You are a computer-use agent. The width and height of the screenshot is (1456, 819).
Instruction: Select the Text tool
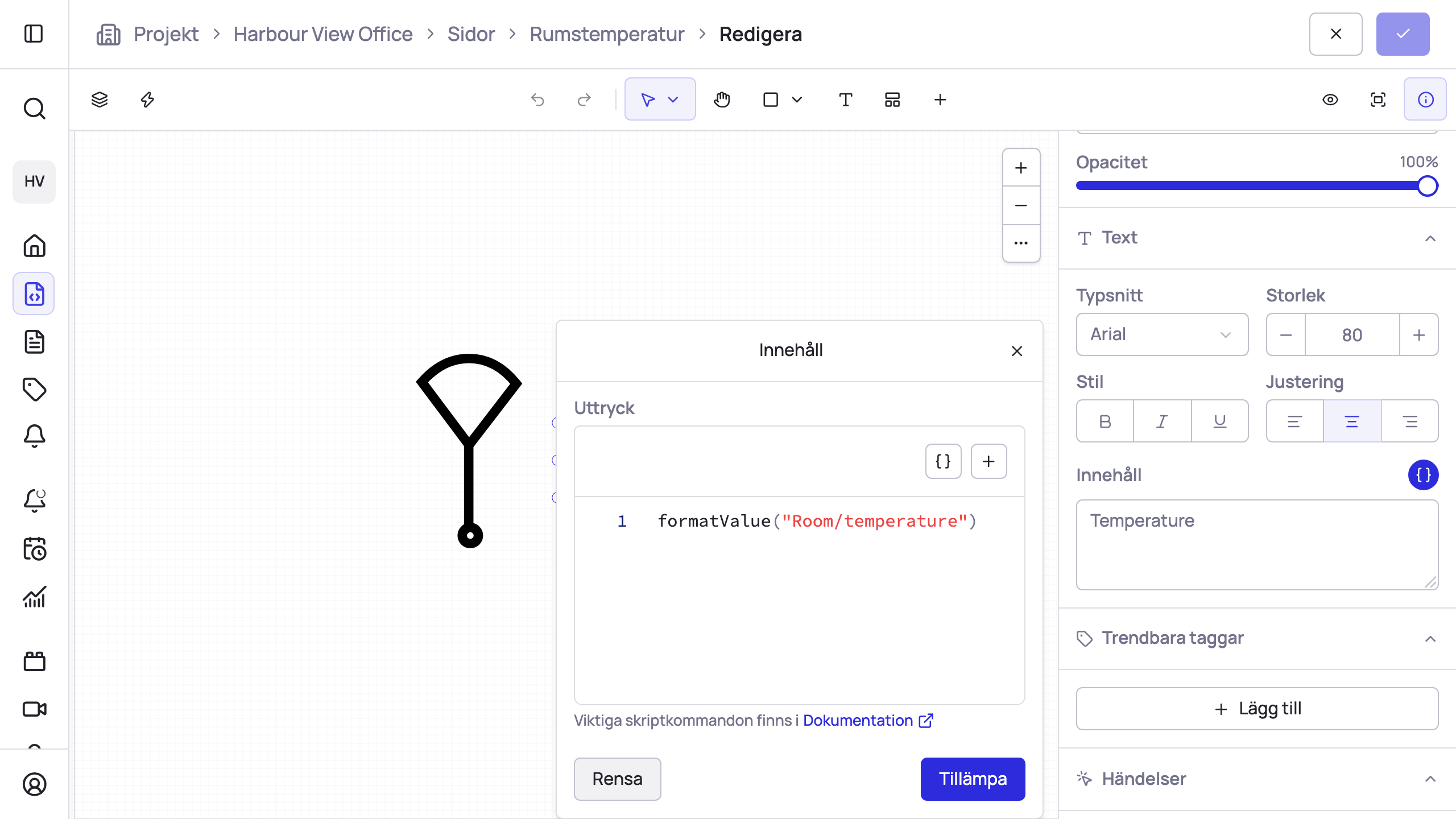coord(846,100)
